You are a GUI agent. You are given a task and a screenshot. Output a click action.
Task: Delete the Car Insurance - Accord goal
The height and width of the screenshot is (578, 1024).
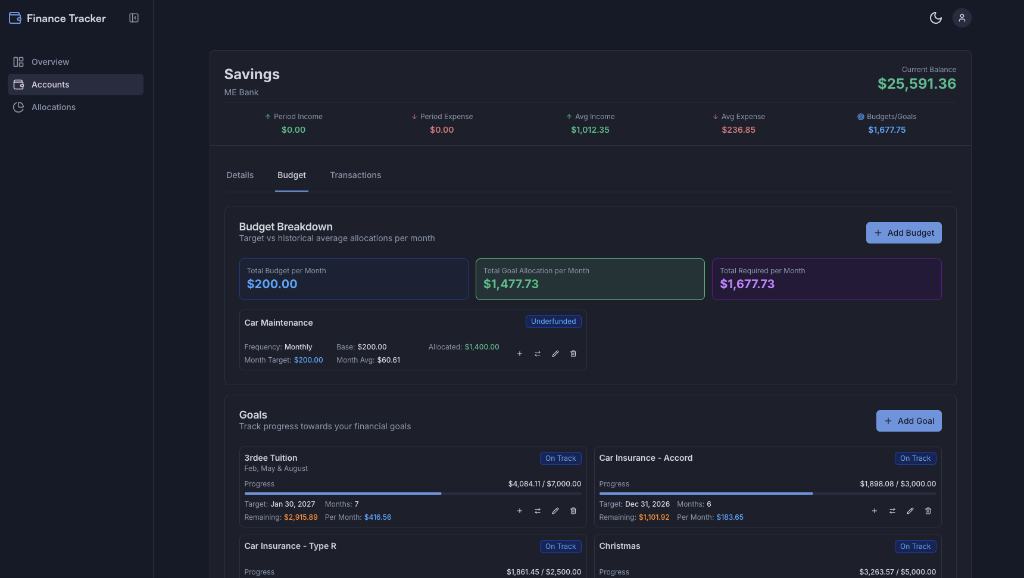pos(928,511)
